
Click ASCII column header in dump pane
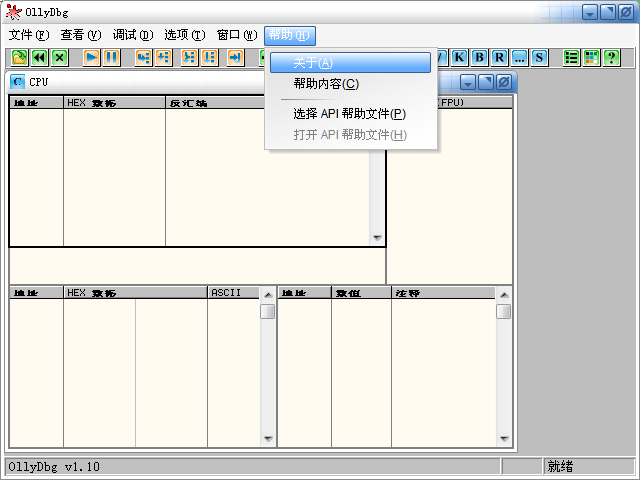point(233,293)
